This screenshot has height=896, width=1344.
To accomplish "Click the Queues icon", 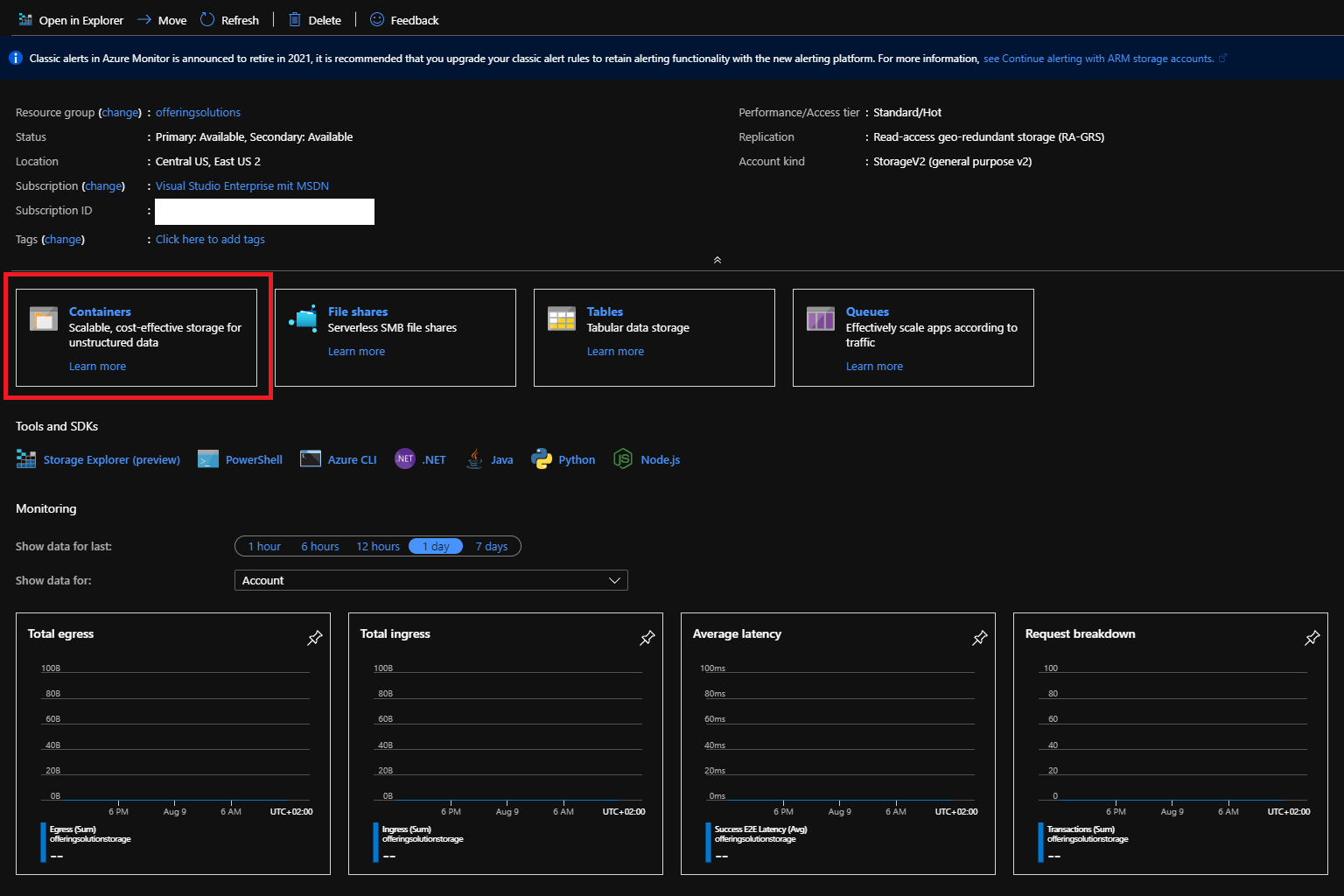I will (821, 318).
